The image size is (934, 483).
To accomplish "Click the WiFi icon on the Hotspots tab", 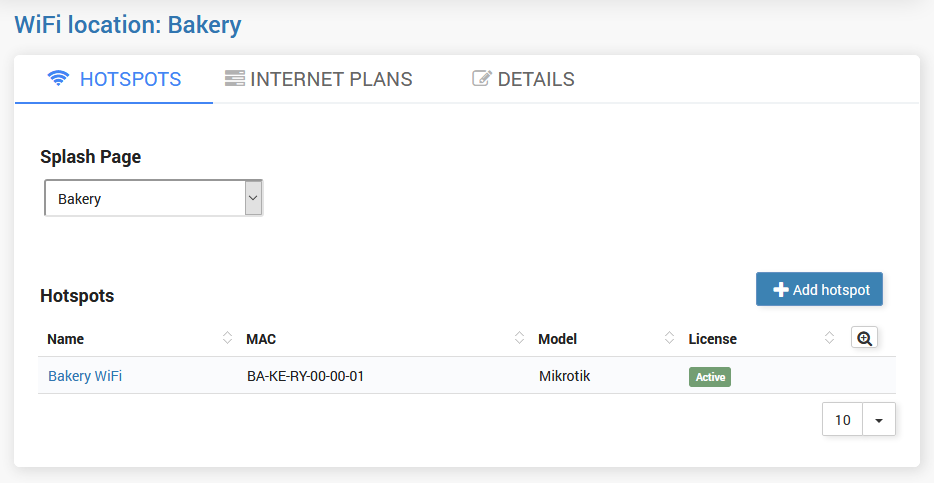I will coord(58,79).
